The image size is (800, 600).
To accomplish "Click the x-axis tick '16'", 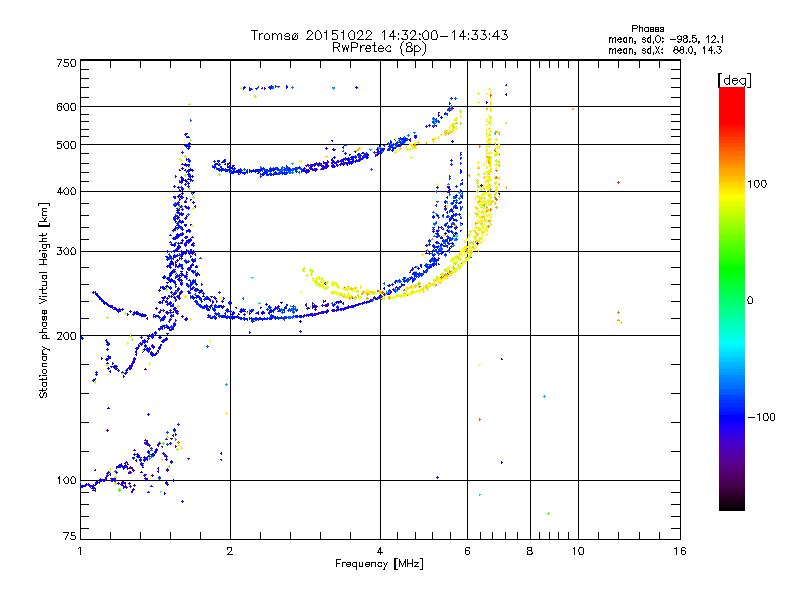I will pos(680,551).
